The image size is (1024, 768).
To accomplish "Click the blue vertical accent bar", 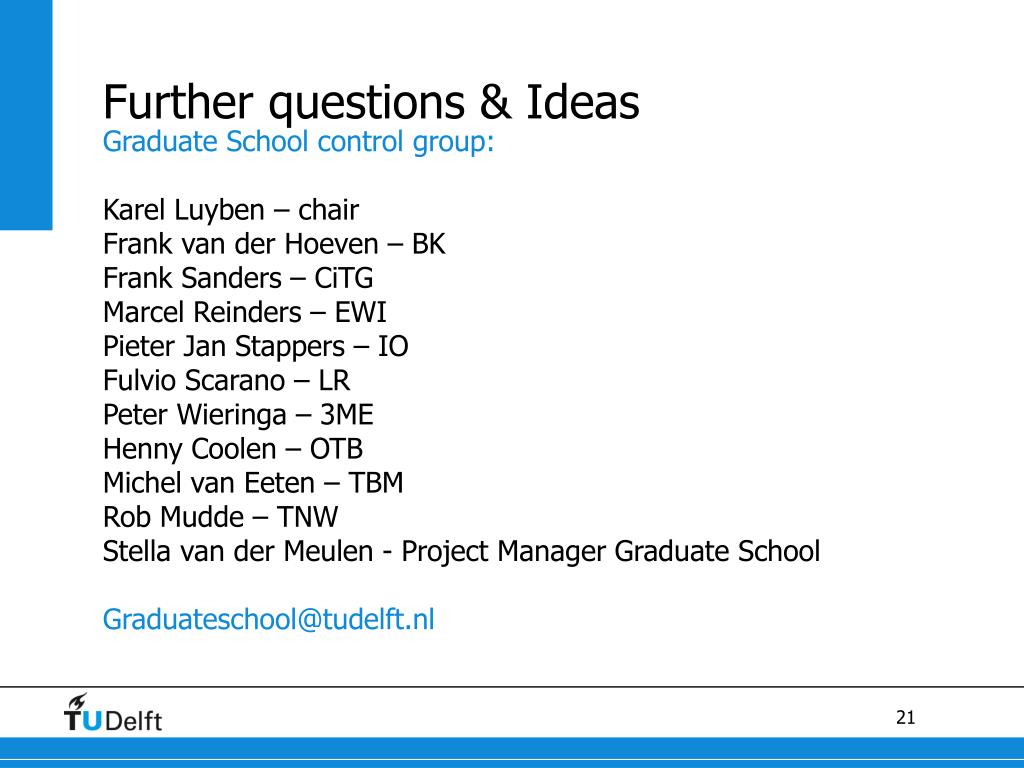I will [26, 115].
